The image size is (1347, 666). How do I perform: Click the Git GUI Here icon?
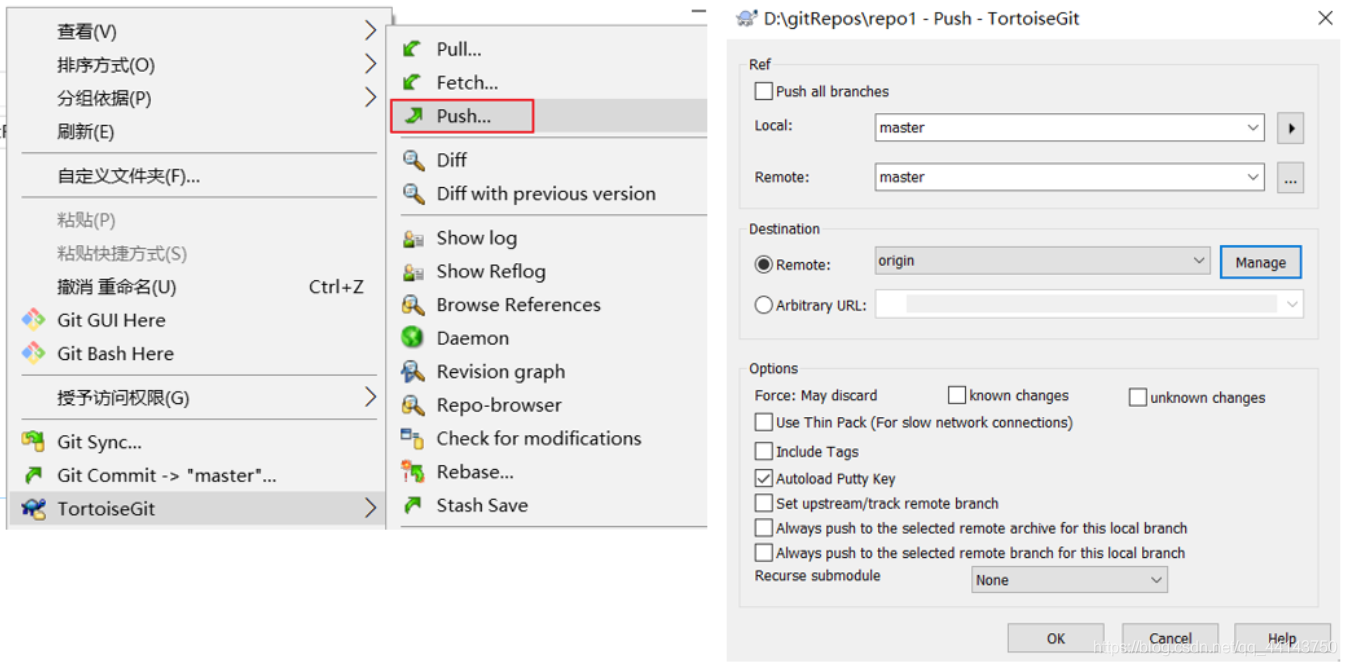(x=34, y=320)
